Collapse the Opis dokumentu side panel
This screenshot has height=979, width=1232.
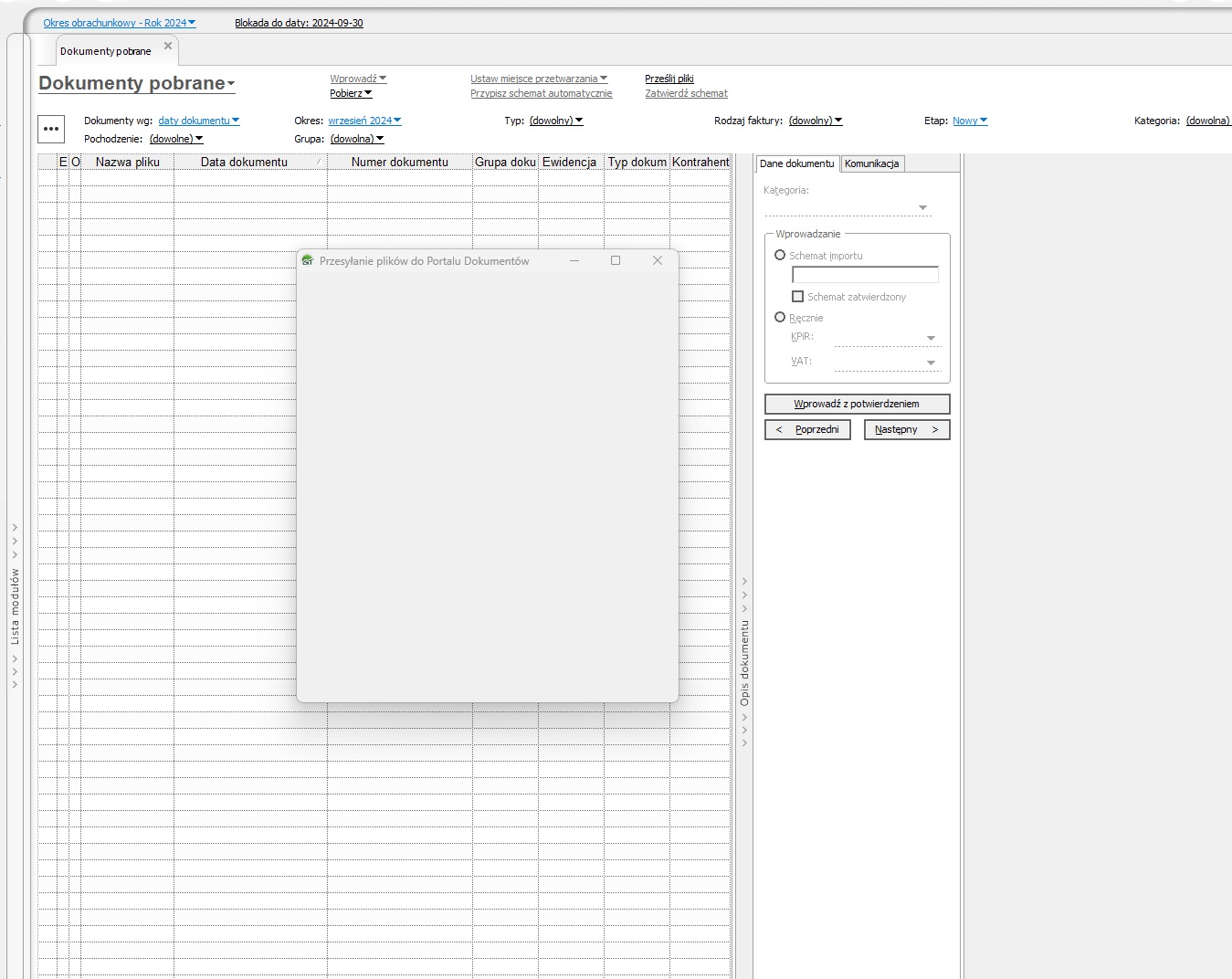coord(744,662)
